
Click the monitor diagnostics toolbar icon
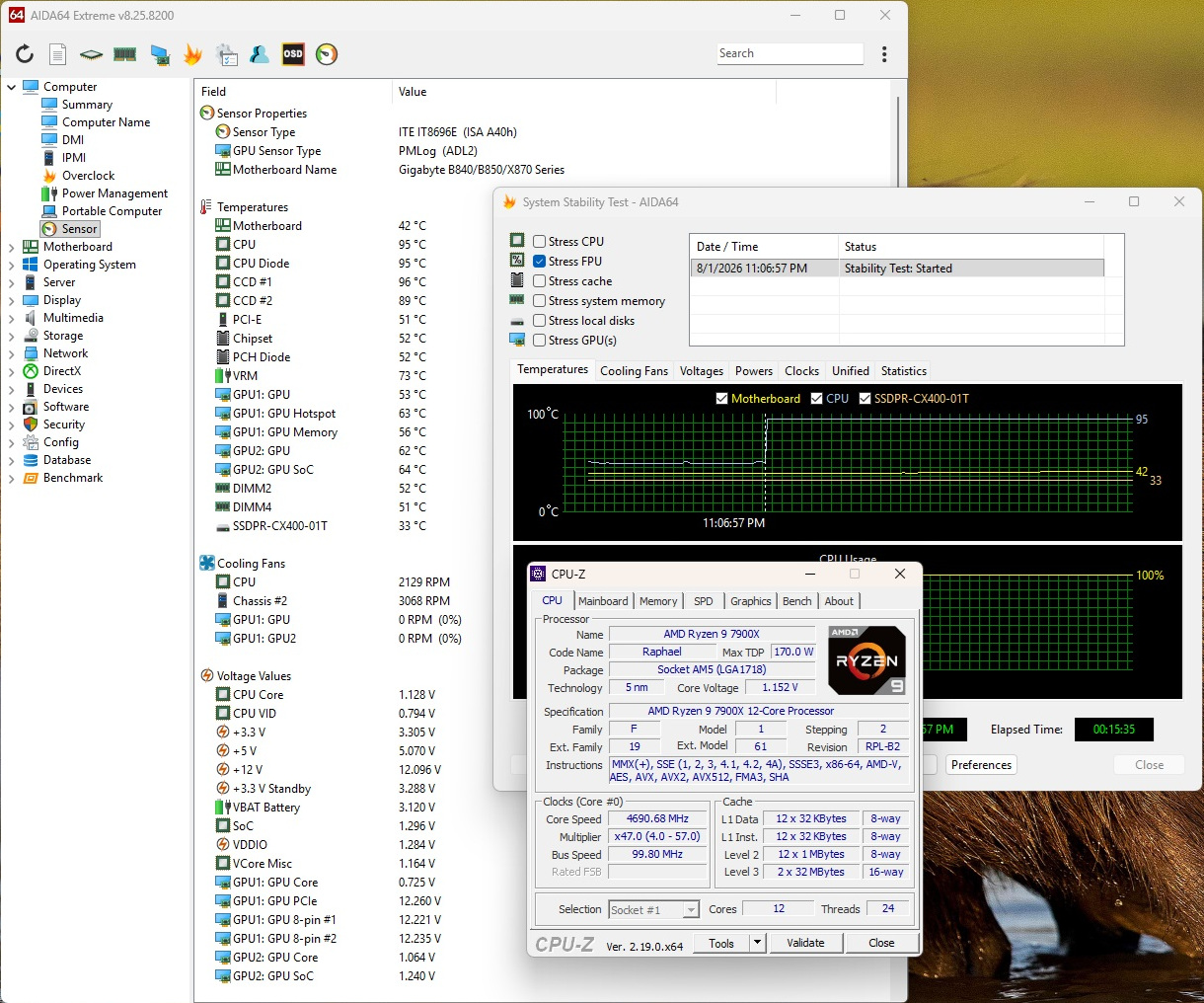pyautogui.click(x=160, y=54)
